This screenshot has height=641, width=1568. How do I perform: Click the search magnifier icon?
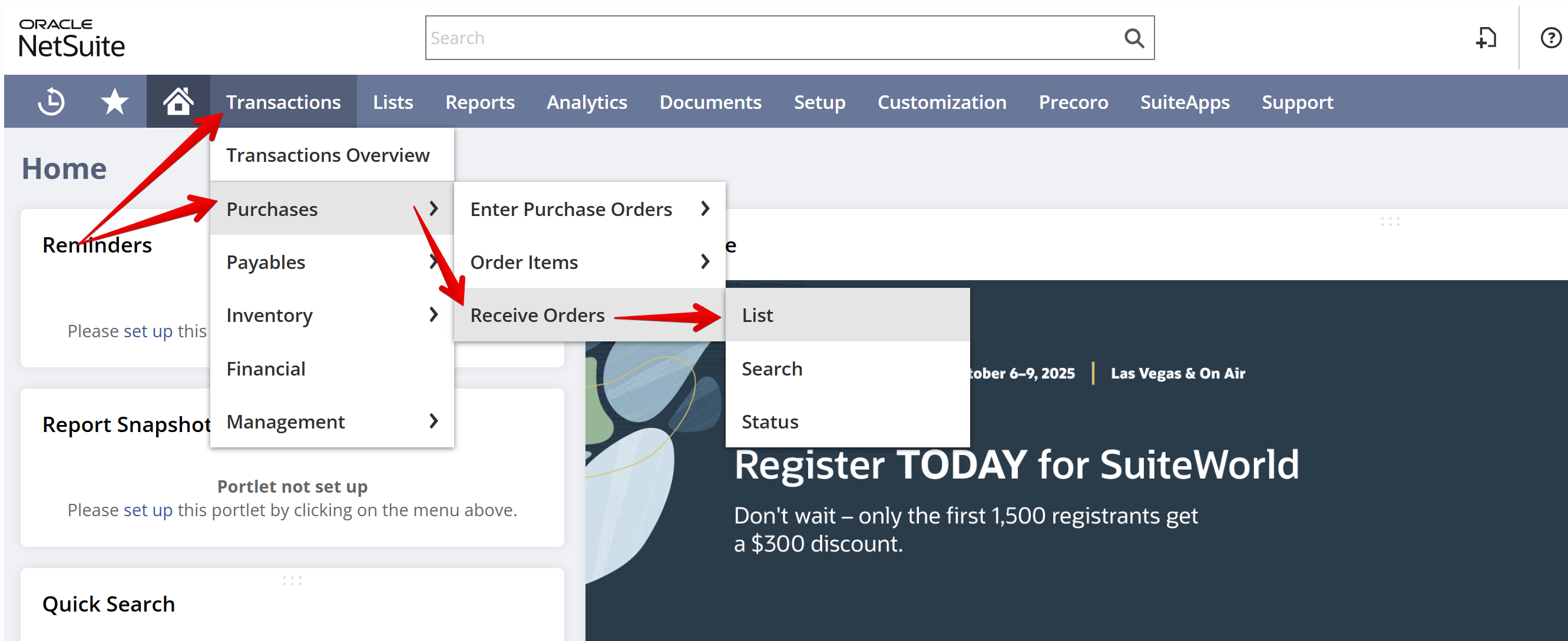(1133, 38)
